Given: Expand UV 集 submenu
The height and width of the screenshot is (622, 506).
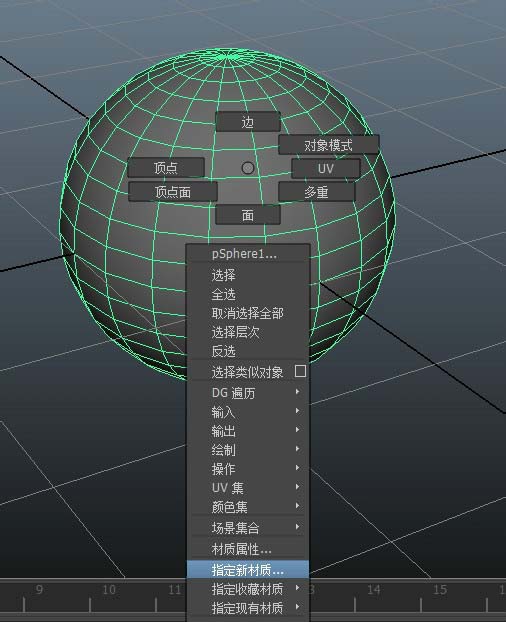Looking at the screenshot, I should [x=248, y=488].
